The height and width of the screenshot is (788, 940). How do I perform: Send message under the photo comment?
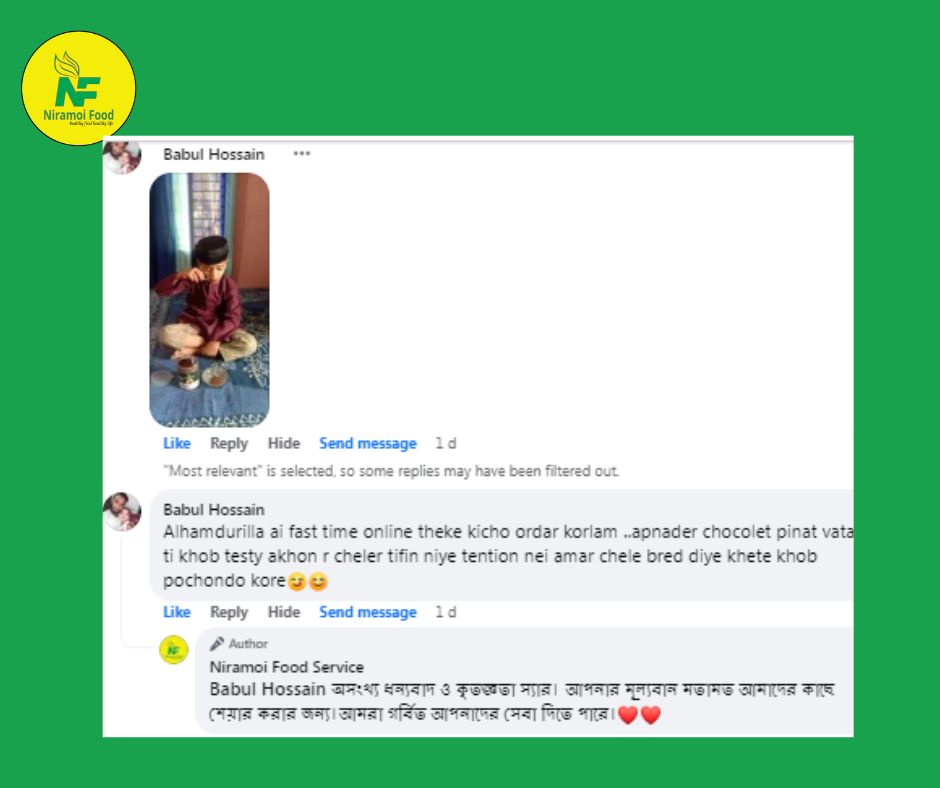pyautogui.click(x=367, y=443)
